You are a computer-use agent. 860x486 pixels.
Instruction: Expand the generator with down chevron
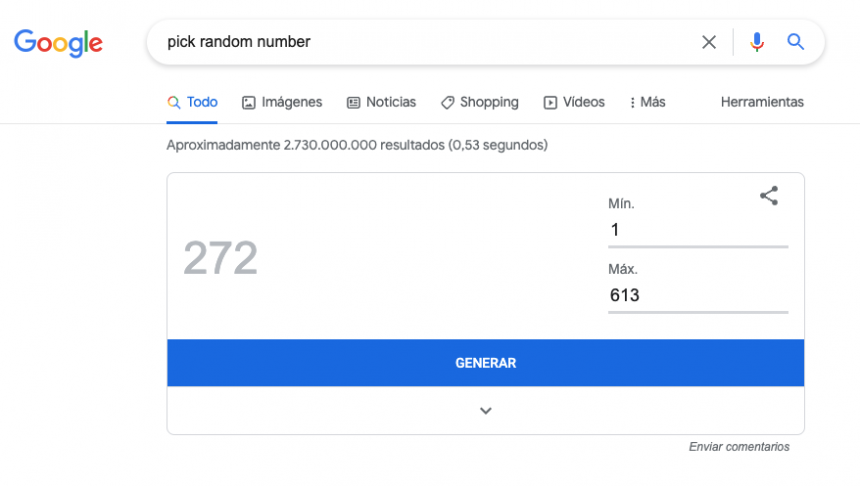[486, 410]
